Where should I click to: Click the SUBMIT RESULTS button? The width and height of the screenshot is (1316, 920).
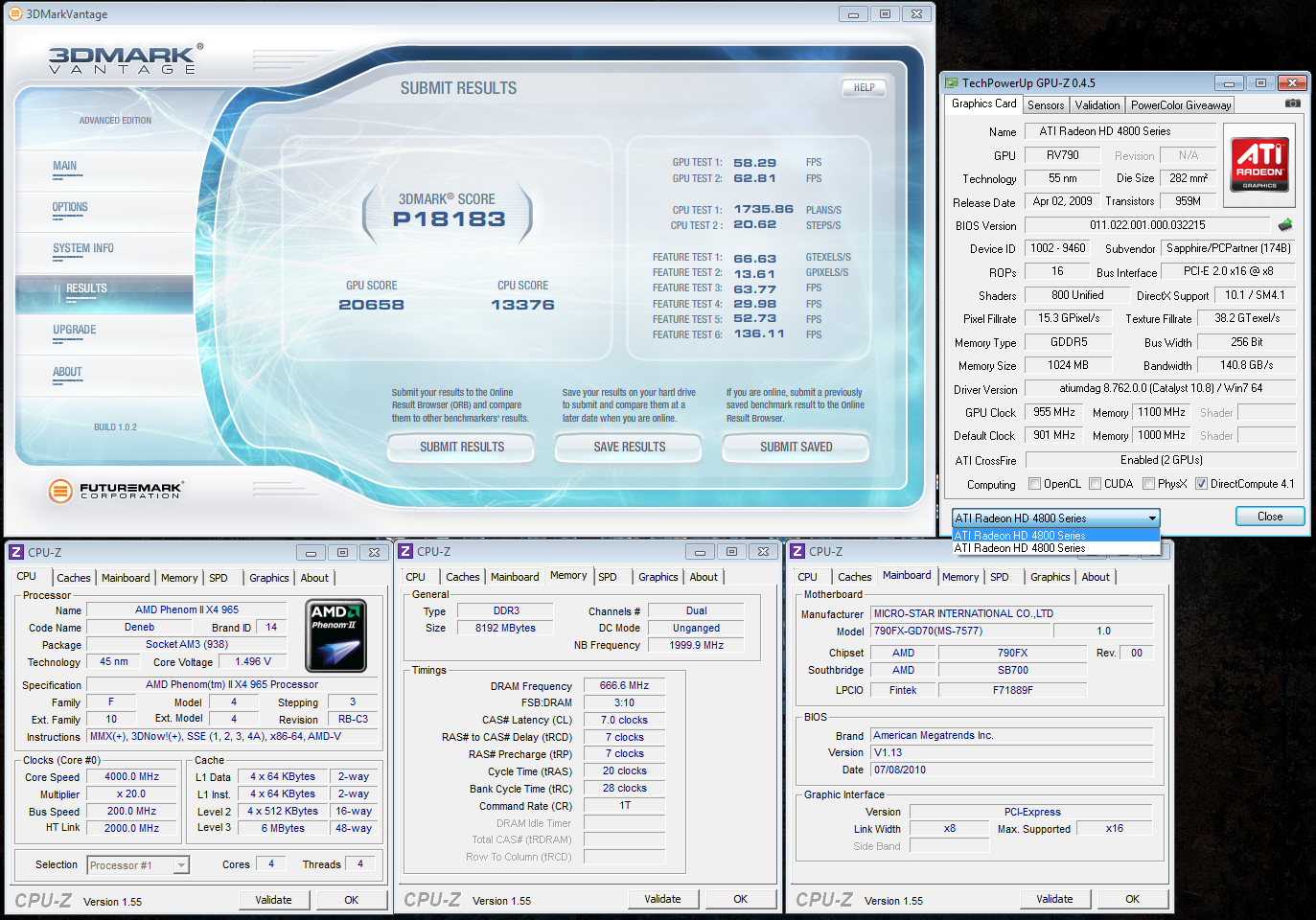pos(461,447)
